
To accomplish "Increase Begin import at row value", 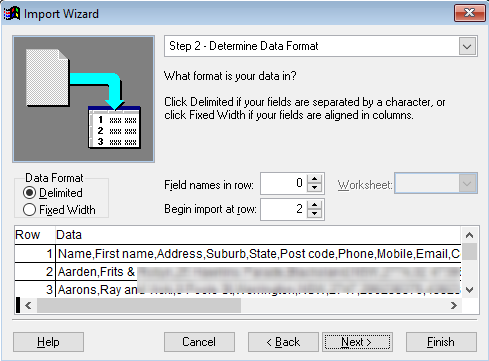I will [x=314, y=204].
